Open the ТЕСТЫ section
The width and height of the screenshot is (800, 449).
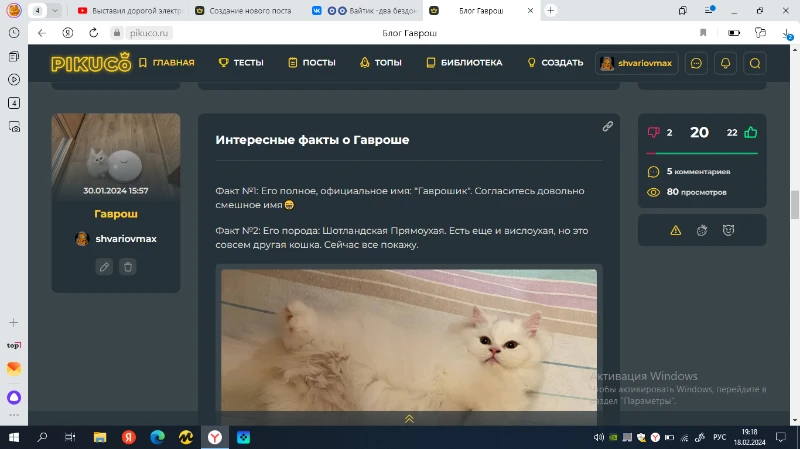[x=241, y=63]
